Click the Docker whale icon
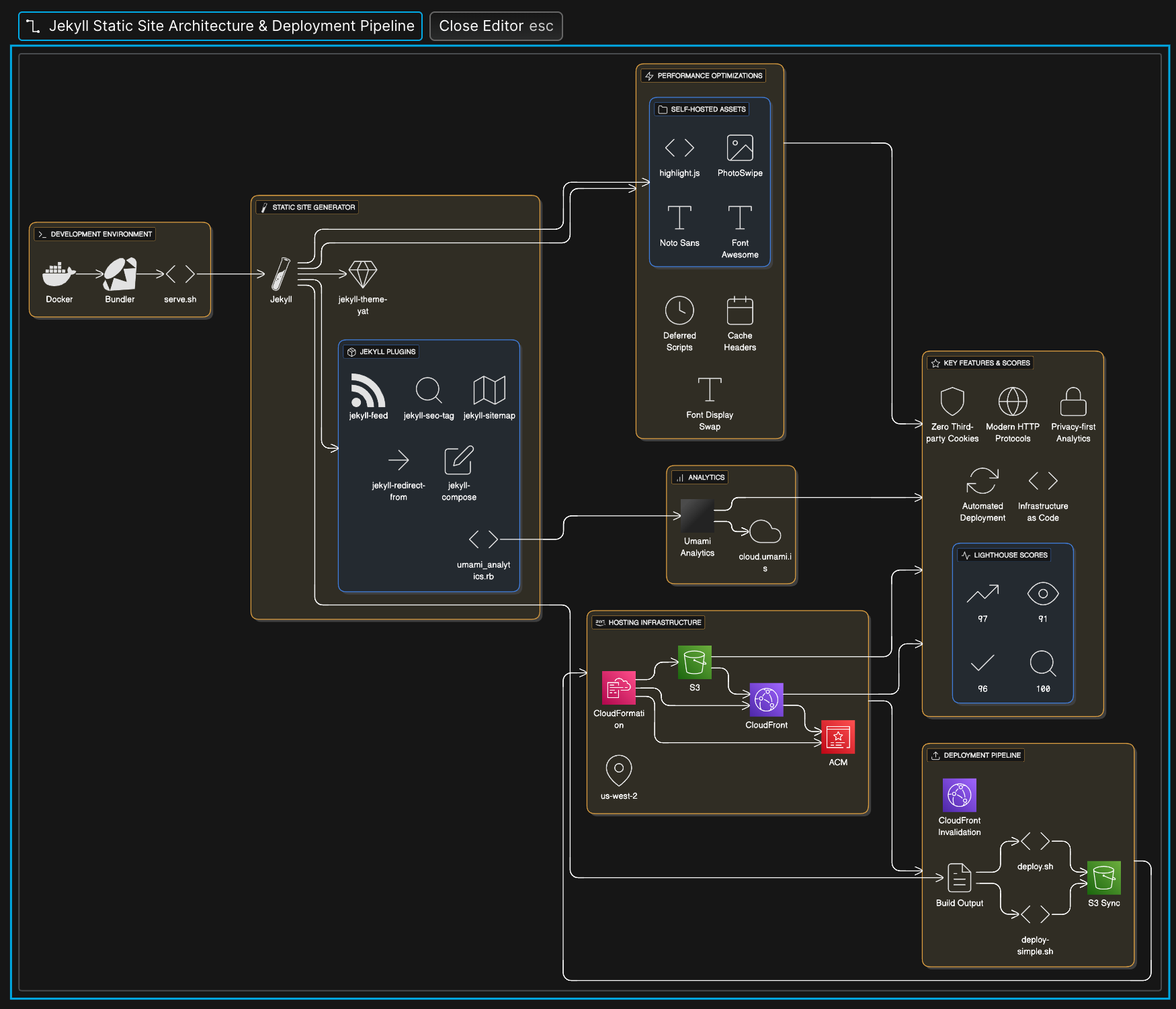The image size is (1176, 1009). (58, 274)
